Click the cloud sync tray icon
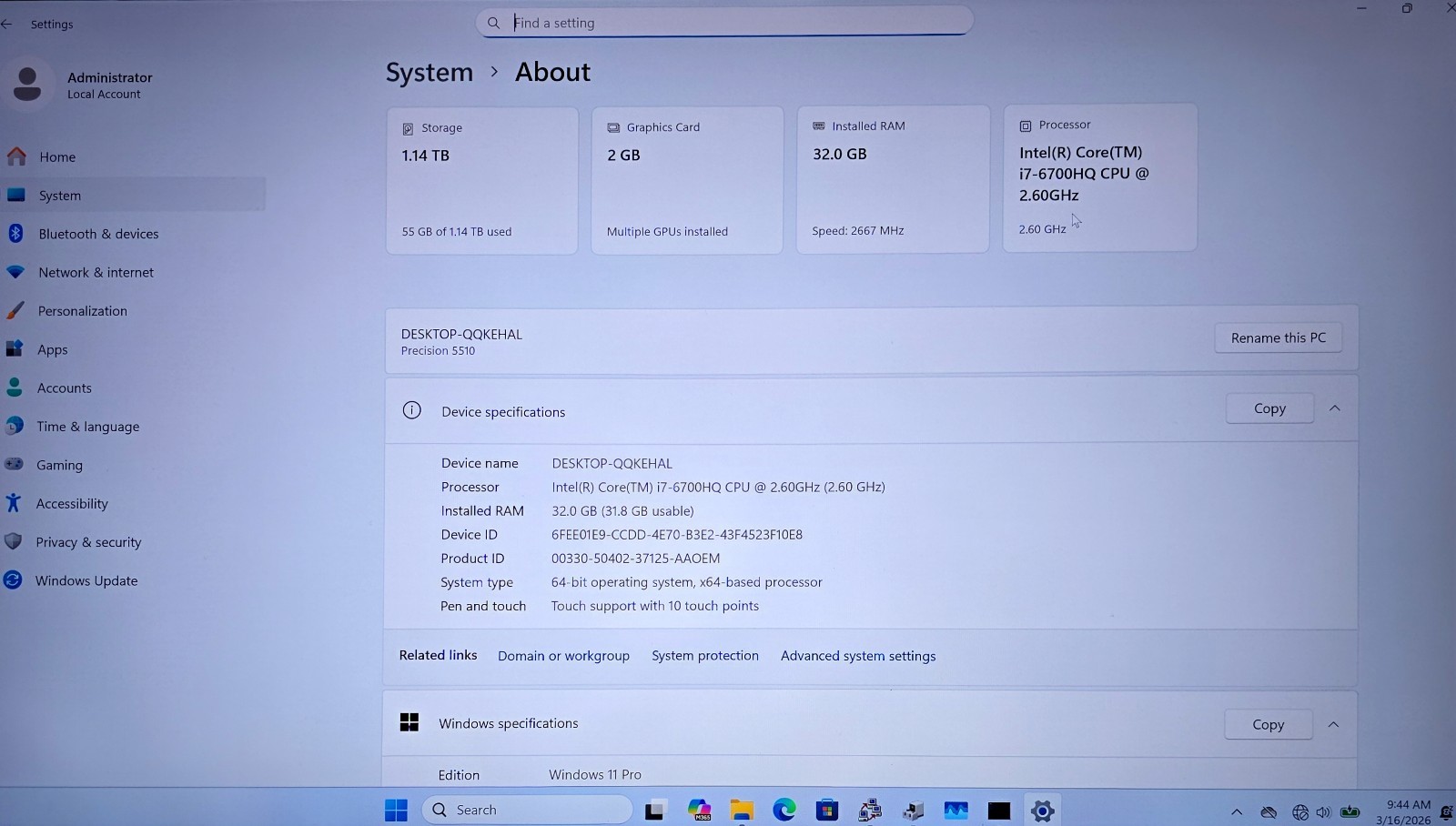 1269,812
